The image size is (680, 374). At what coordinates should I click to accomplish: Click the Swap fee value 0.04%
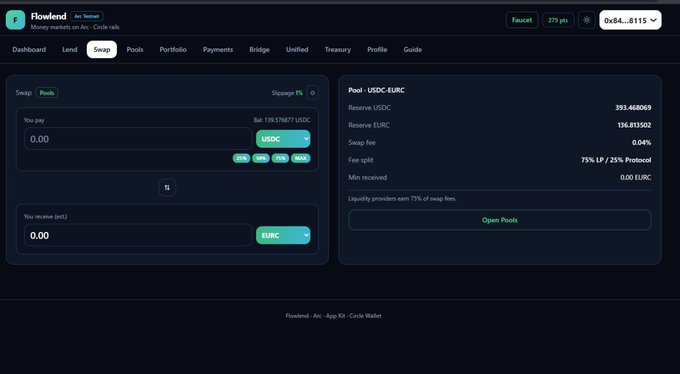[641, 142]
